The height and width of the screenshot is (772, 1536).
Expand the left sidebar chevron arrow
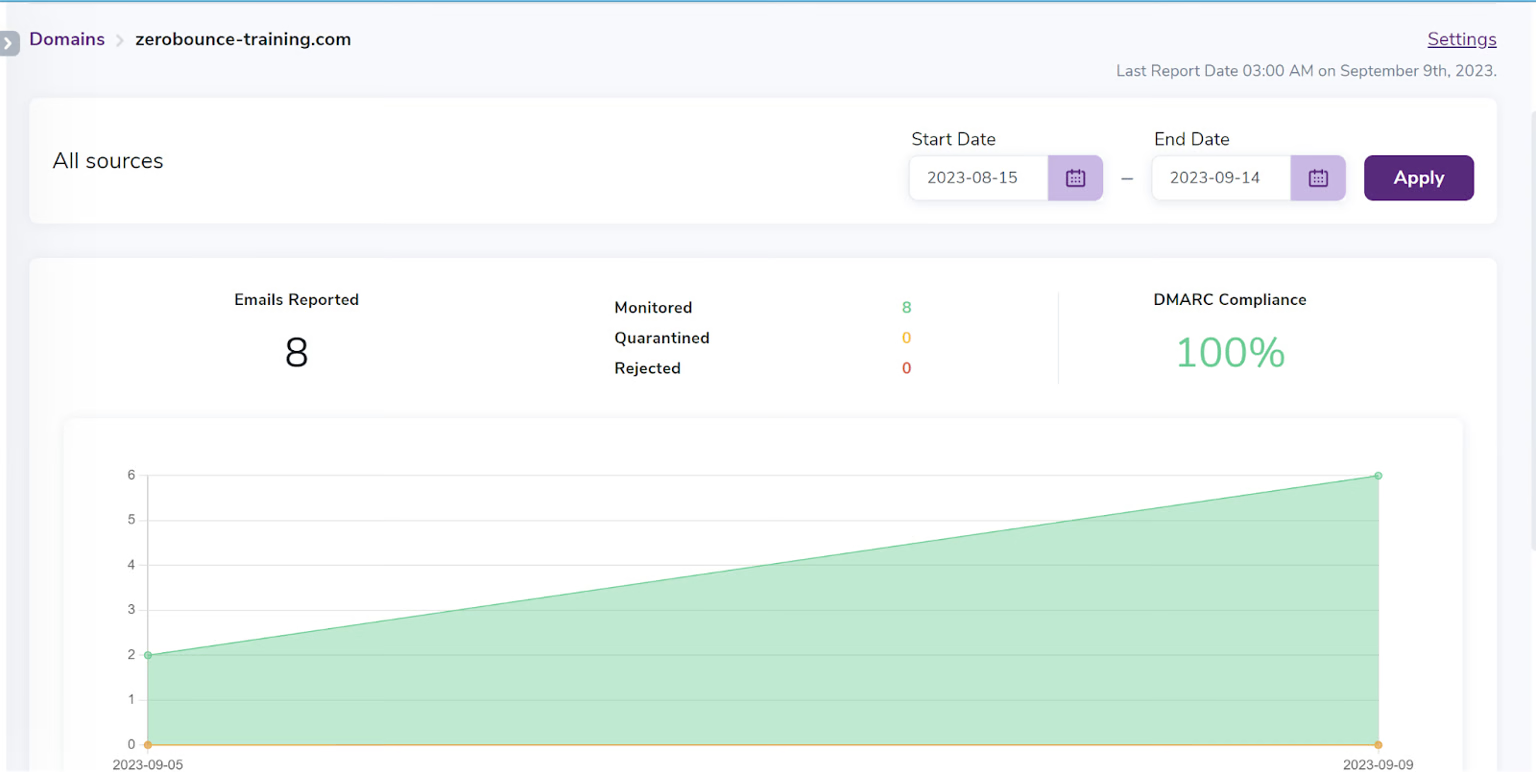pos(9,43)
